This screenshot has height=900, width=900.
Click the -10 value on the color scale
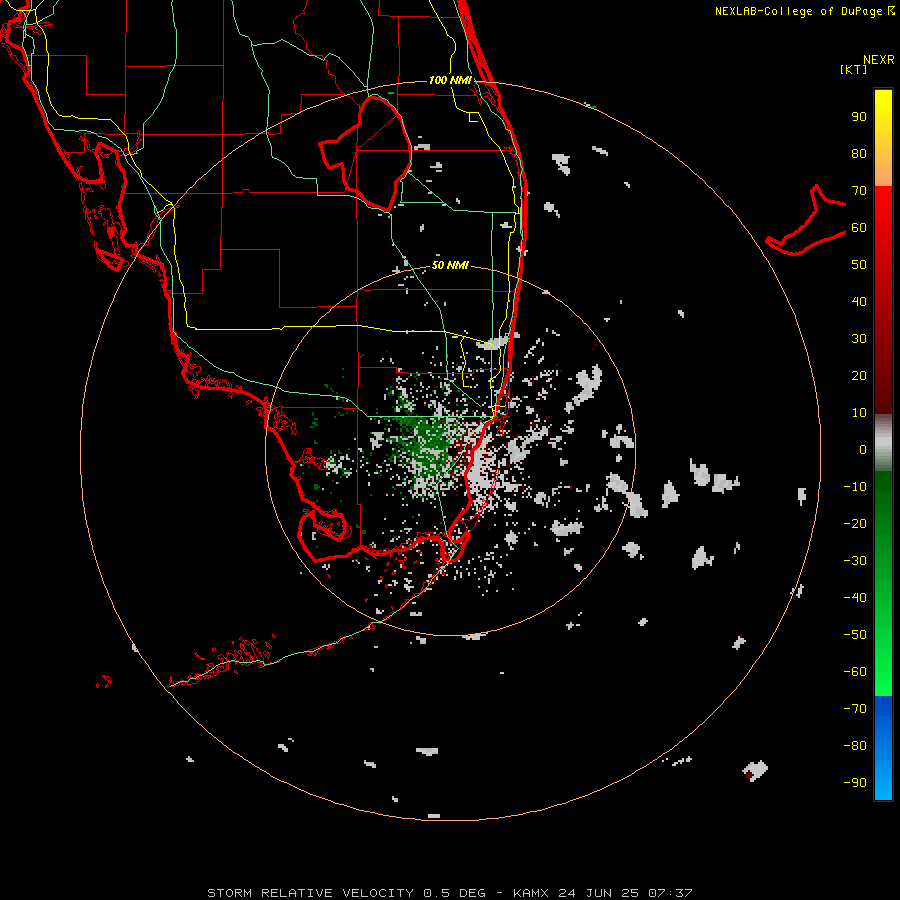pos(855,487)
